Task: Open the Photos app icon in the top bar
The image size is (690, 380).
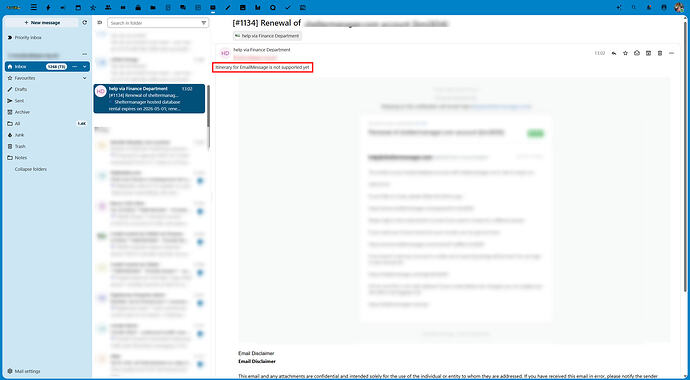Action: [x=242, y=7]
